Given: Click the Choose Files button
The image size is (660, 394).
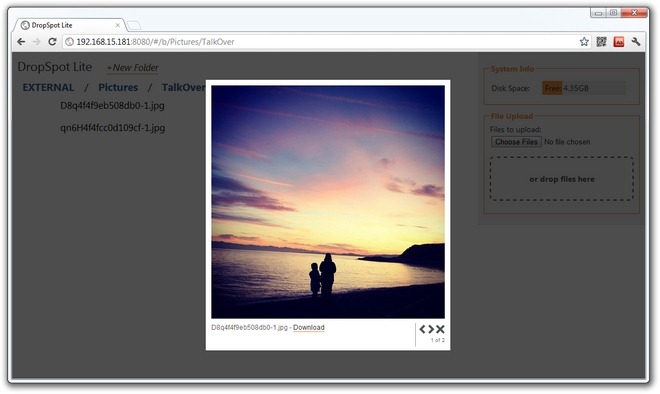Looking at the screenshot, I should (516, 142).
